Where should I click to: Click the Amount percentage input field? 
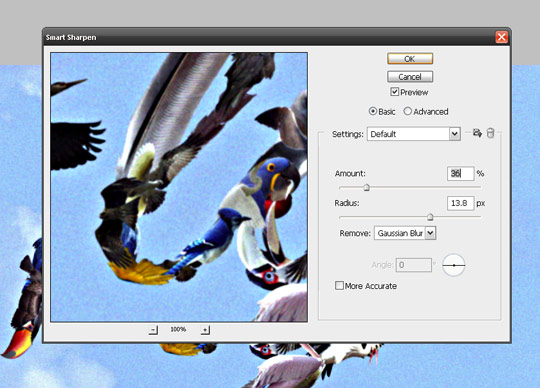click(x=460, y=174)
